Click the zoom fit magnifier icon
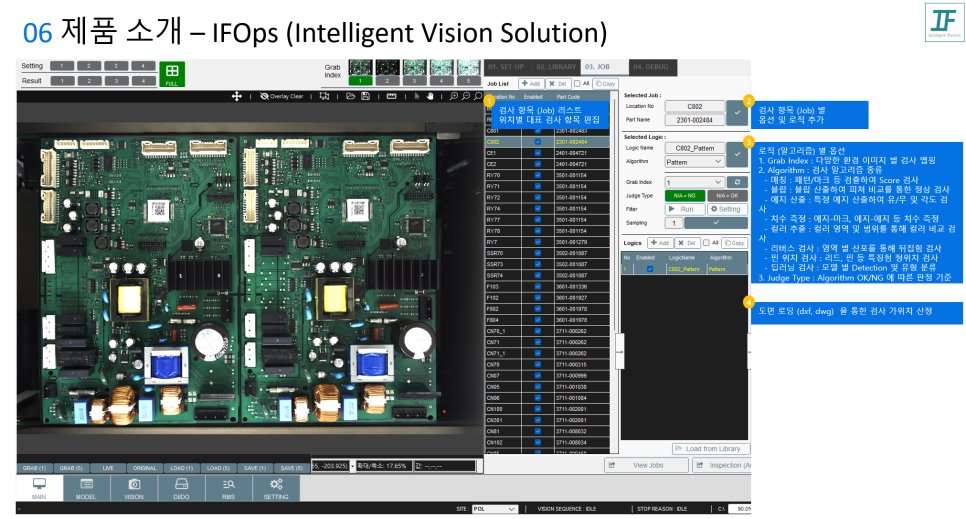The image size is (966, 519). tap(478, 96)
